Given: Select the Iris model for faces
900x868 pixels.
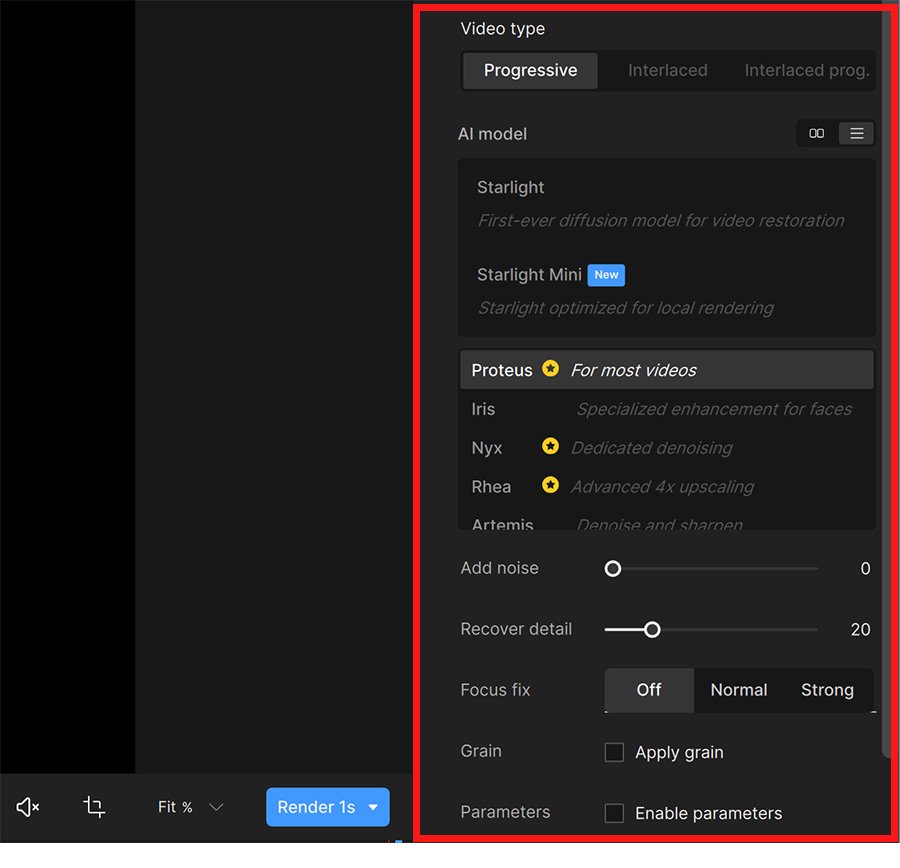Looking at the screenshot, I should pyautogui.click(x=666, y=409).
